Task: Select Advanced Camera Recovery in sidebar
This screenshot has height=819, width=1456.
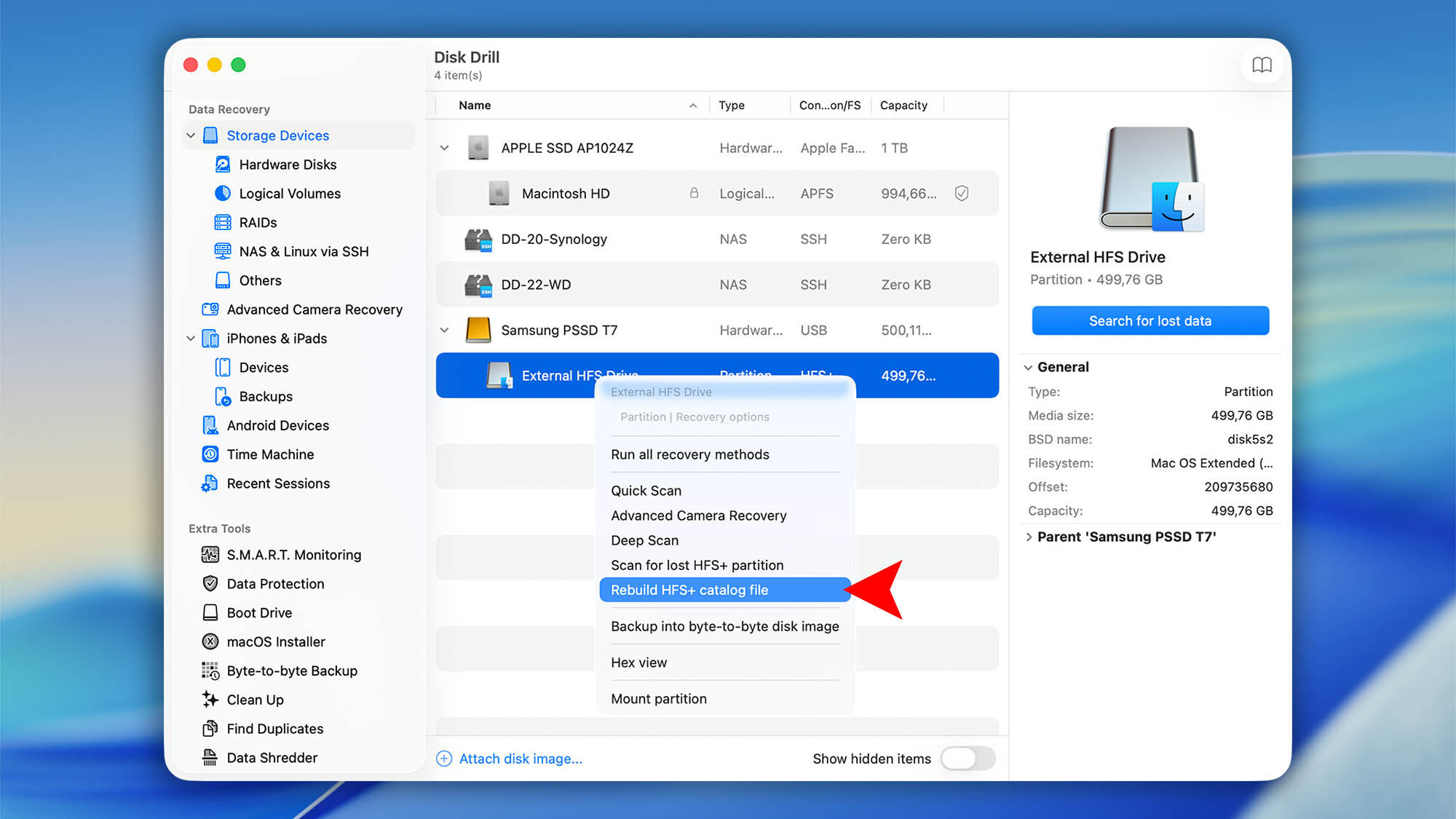Action: pos(314,309)
